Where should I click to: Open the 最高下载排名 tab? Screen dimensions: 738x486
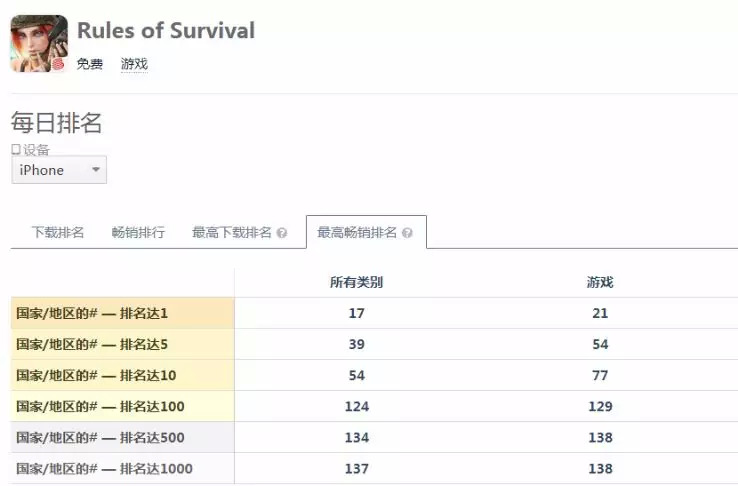pyautogui.click(x=232, y=233)
